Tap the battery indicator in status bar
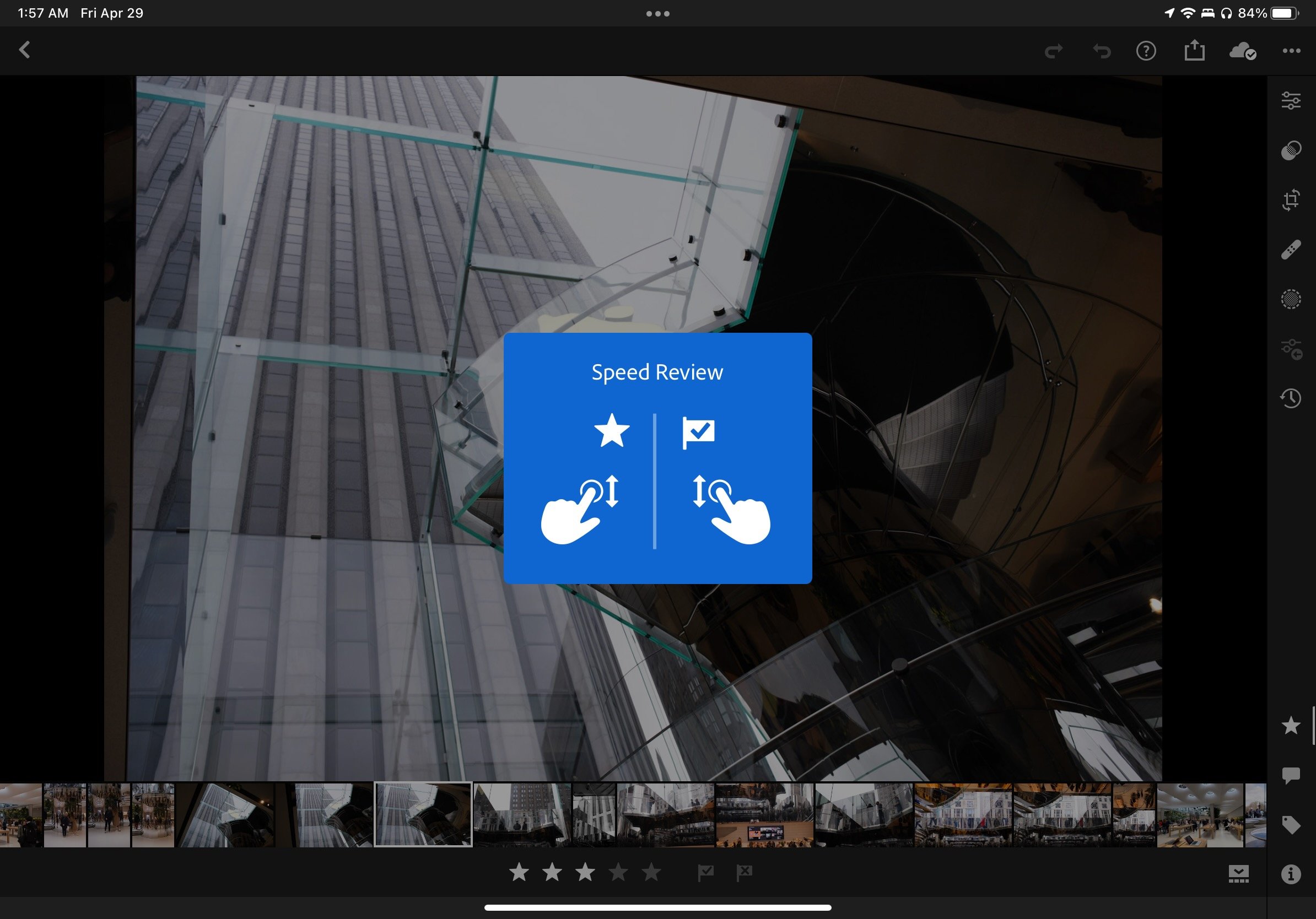 point(1285,13)
